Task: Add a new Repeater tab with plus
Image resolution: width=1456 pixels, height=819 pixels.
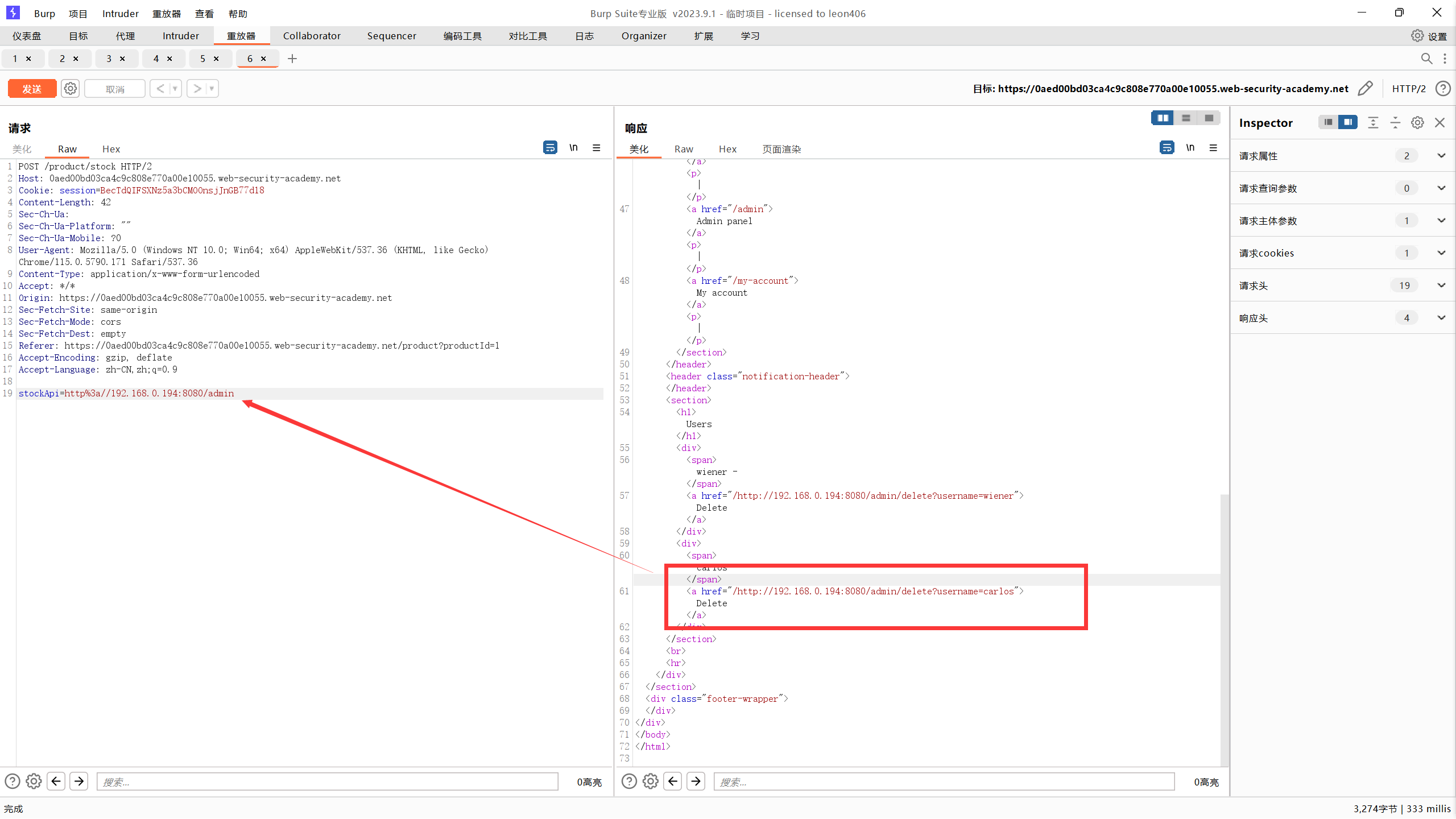Action: pyautogui.click(x=292, y=59)
